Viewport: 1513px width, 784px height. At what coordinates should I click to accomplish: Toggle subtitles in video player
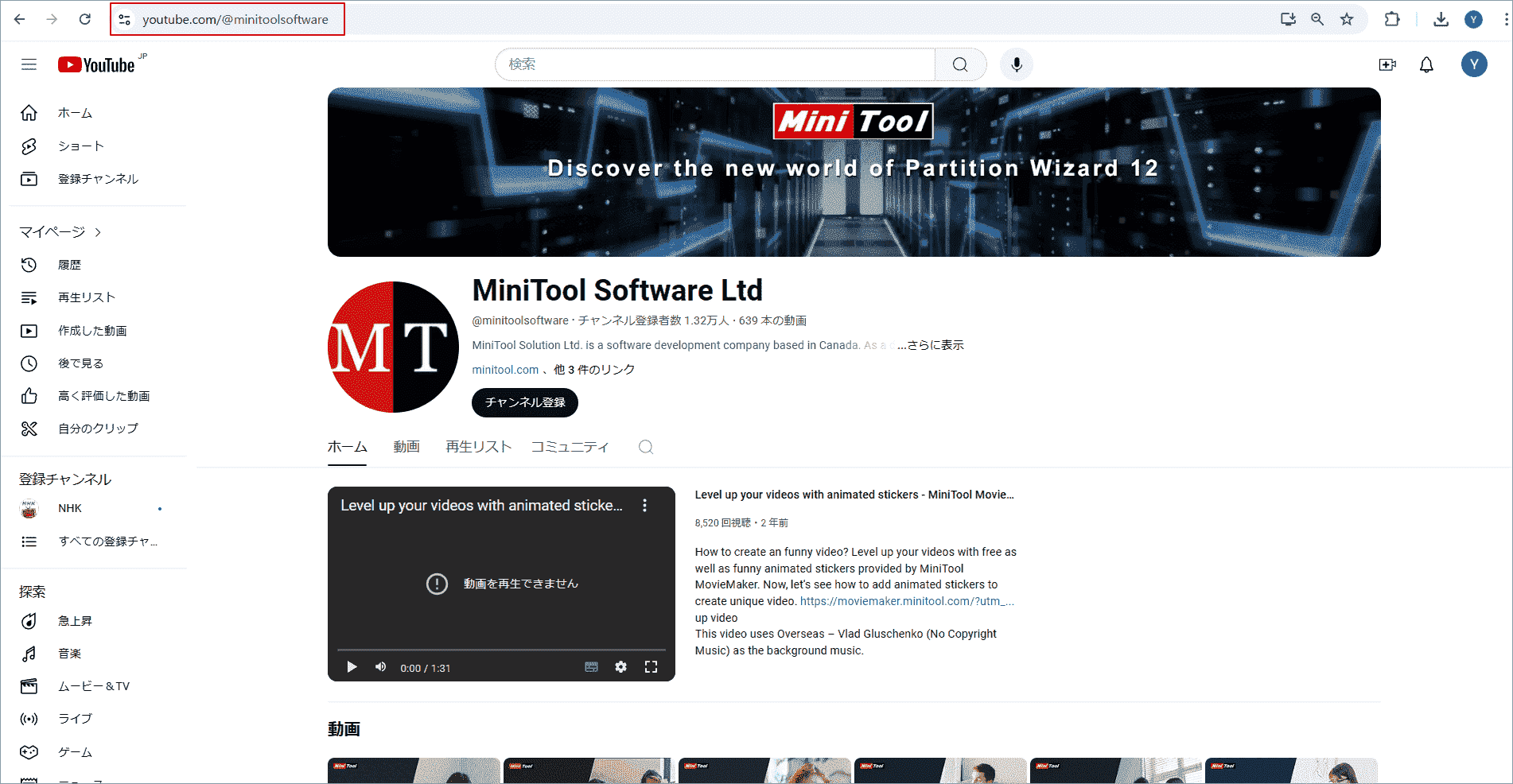tap(591, 667)
